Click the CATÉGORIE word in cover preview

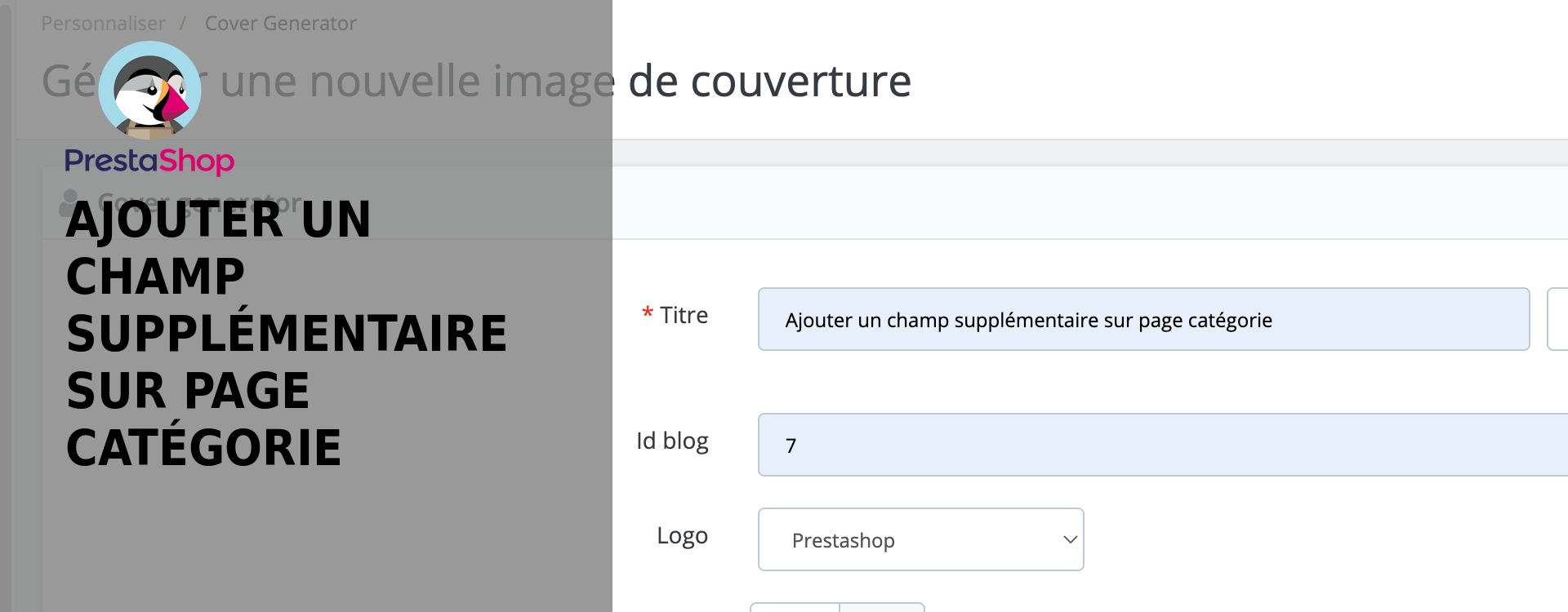(x=203, y=446)
